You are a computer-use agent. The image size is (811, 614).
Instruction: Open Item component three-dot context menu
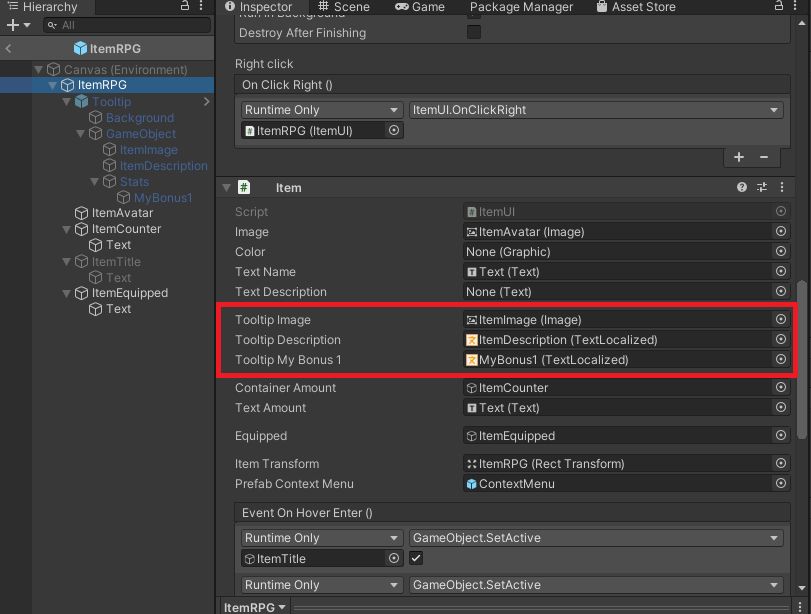point(782,187)
